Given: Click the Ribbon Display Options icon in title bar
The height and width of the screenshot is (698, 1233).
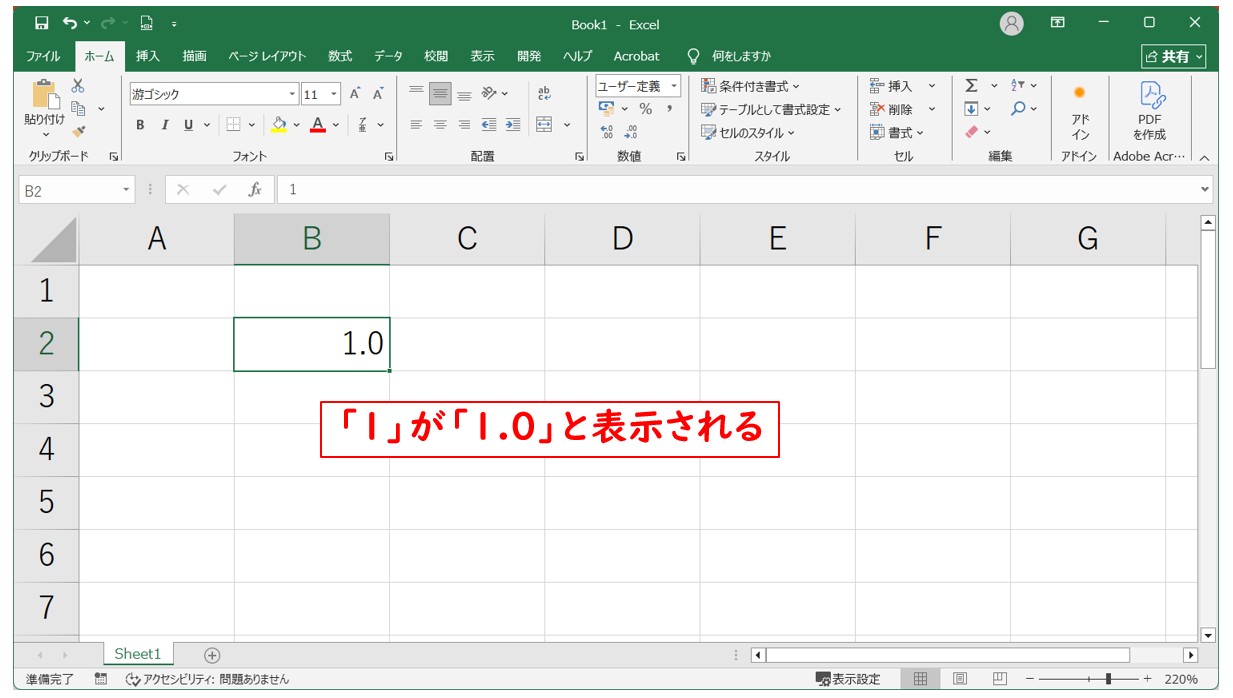Looking at the screenshot, I should 1058,23.
